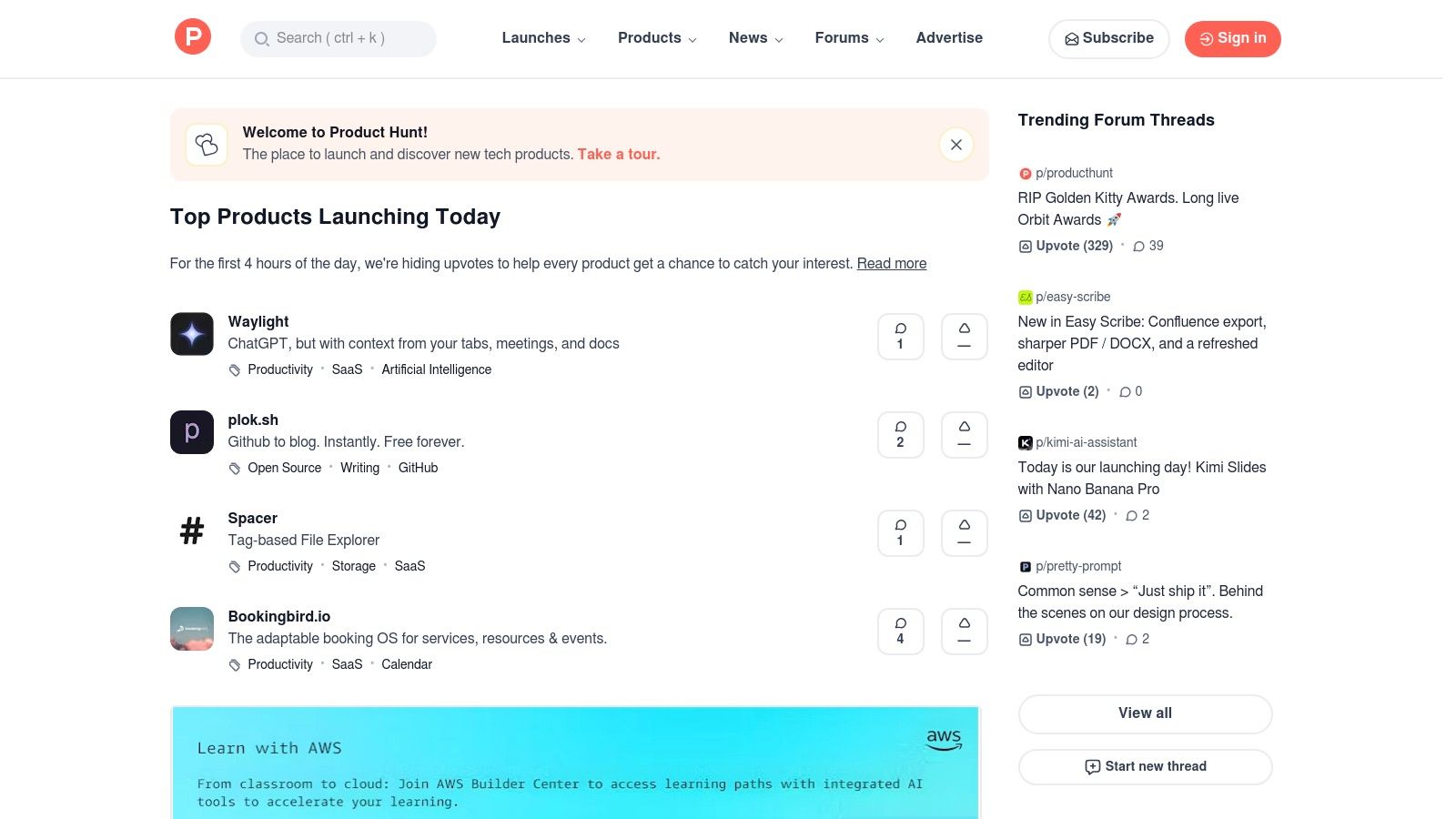The width and height of the screenshot is (1456, 819).
Task: Dismiss the Welcome to Product Hunt banner
Action: (x=956, y=145)
